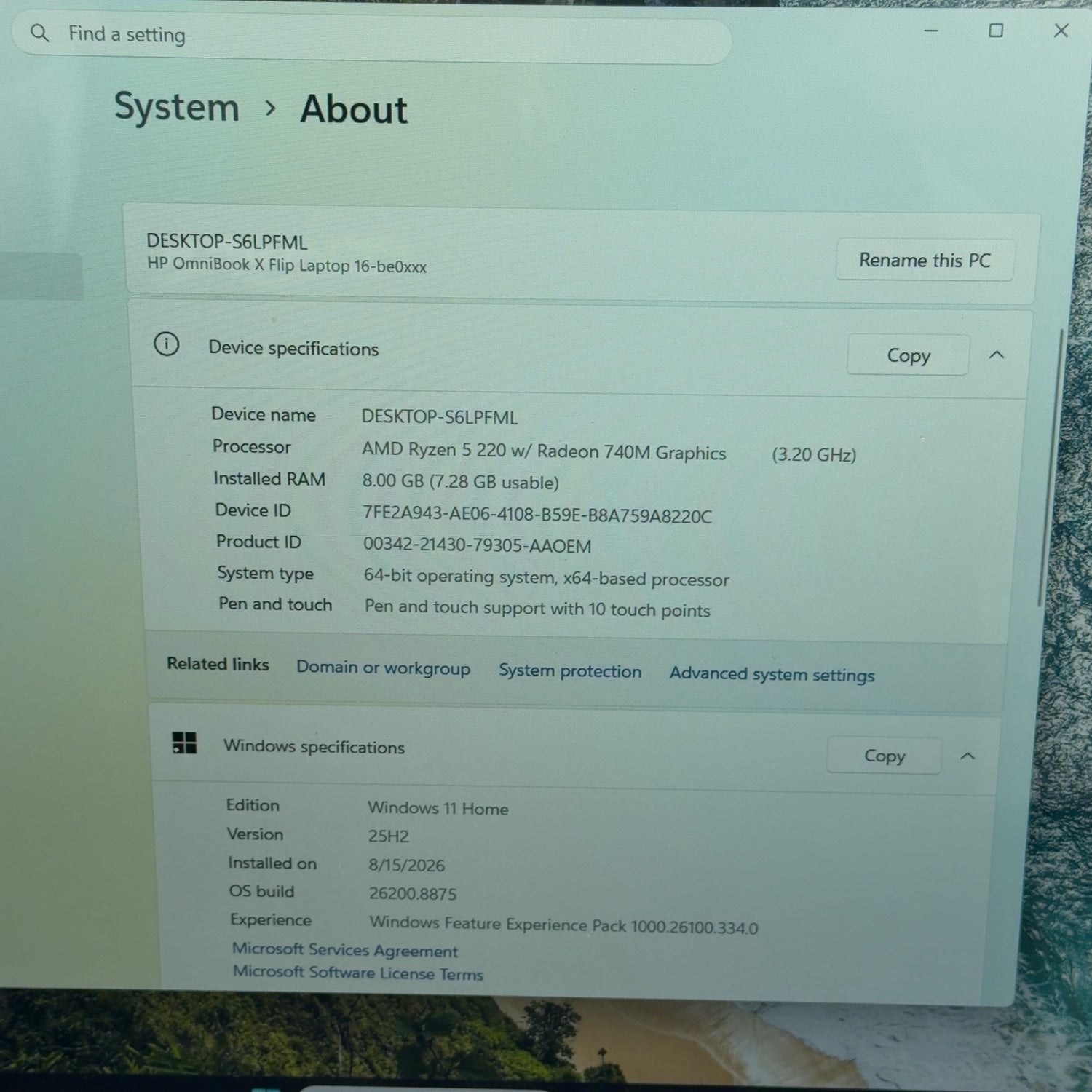Copy the Windows specifications
The width and height of the screenshot is (1092, 1092).
tap(885, 756)
